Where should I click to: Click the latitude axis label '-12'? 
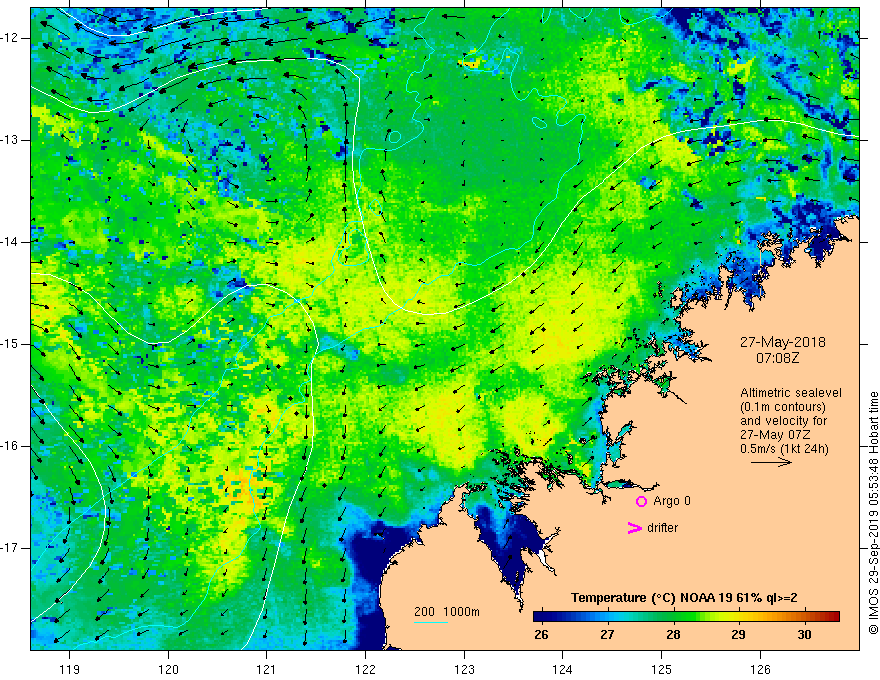click(x=10, y=38)
